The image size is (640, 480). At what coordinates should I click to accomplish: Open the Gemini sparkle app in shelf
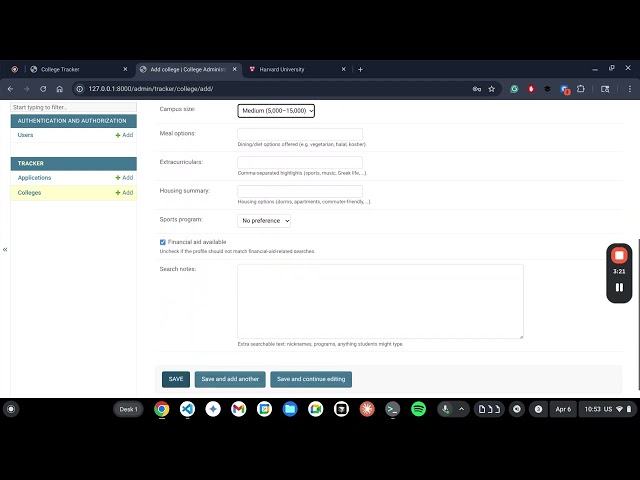tap(213, 409)
